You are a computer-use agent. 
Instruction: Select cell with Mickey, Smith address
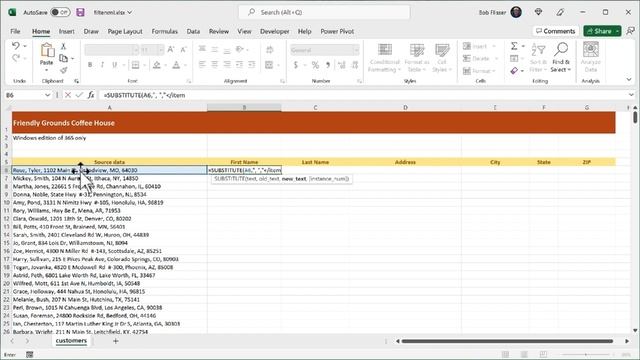click(109, 178)
